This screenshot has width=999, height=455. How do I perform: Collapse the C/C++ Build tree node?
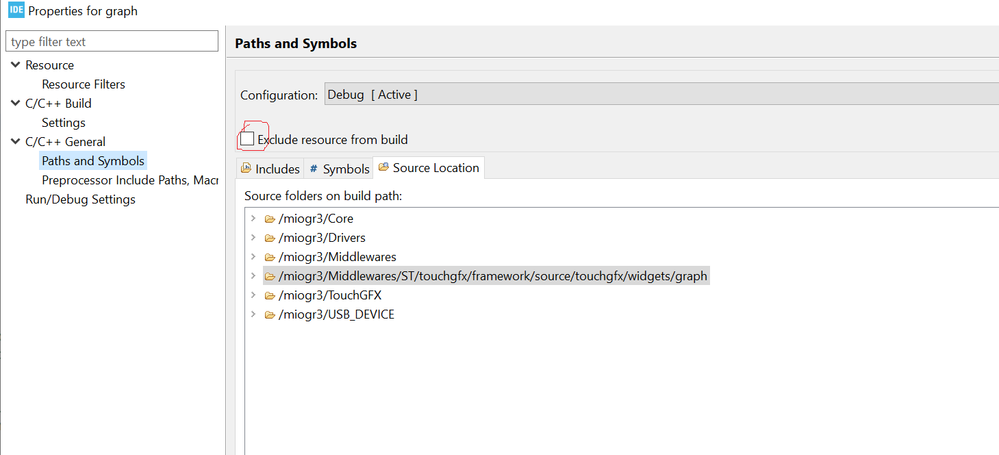(15, 103)
